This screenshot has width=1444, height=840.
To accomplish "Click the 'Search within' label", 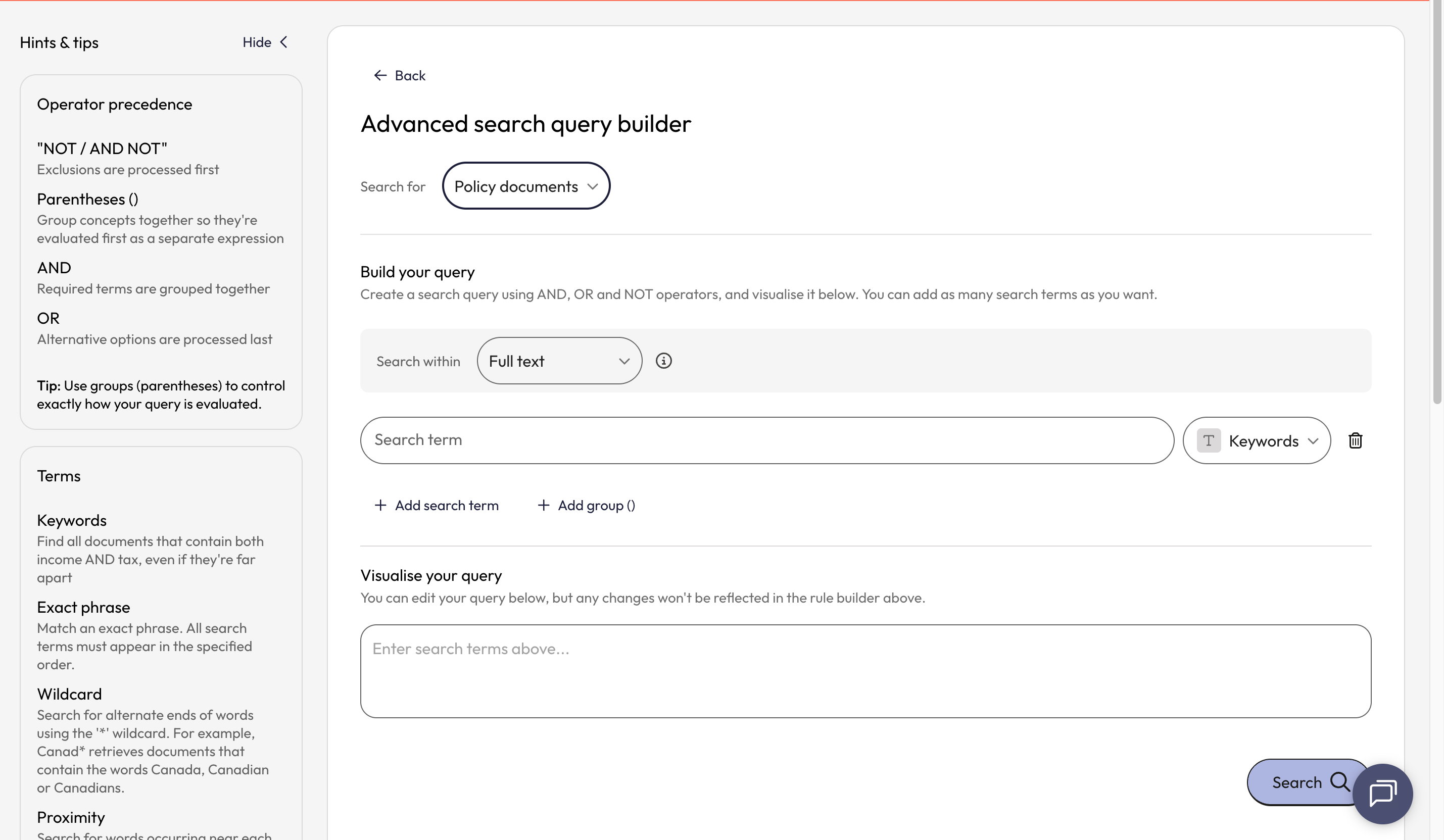I will click(x=418, y=361).
